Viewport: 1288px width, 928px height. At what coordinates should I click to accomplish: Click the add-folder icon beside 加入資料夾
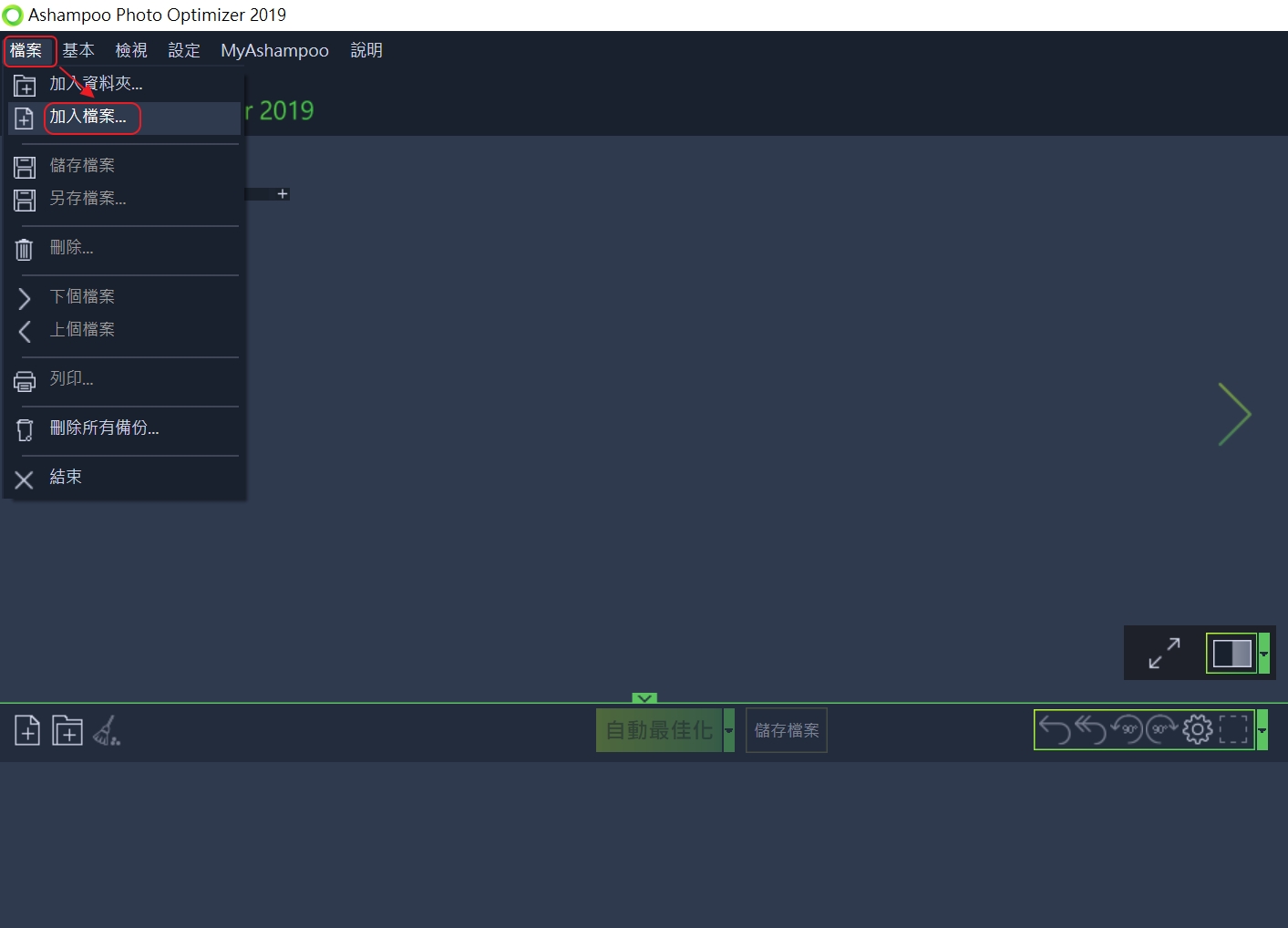point(25,86)
